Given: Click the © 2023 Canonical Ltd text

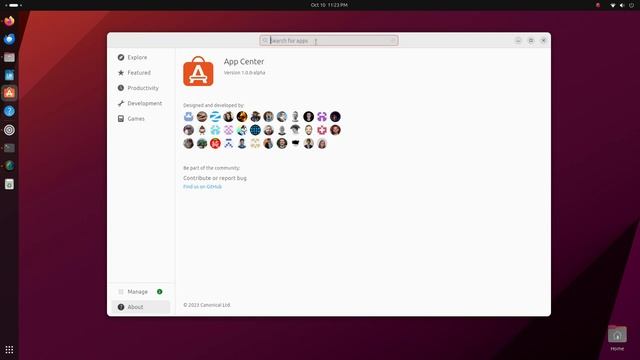Looking at the screenshot, I should [207, 305].
